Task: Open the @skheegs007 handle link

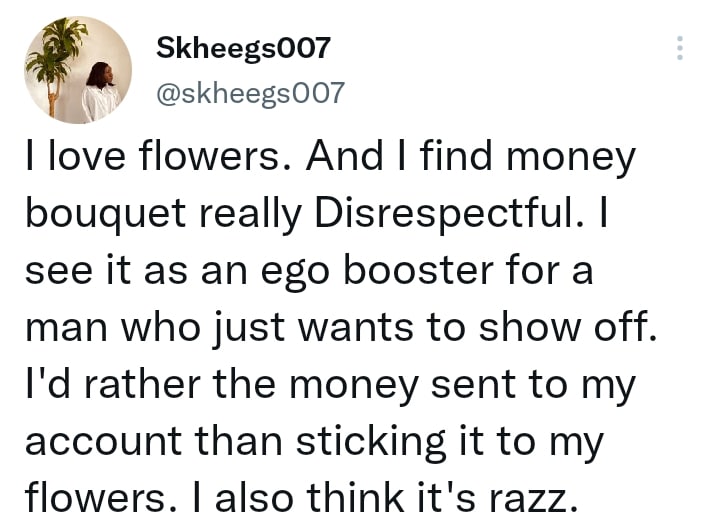Action: coord(251,93)
